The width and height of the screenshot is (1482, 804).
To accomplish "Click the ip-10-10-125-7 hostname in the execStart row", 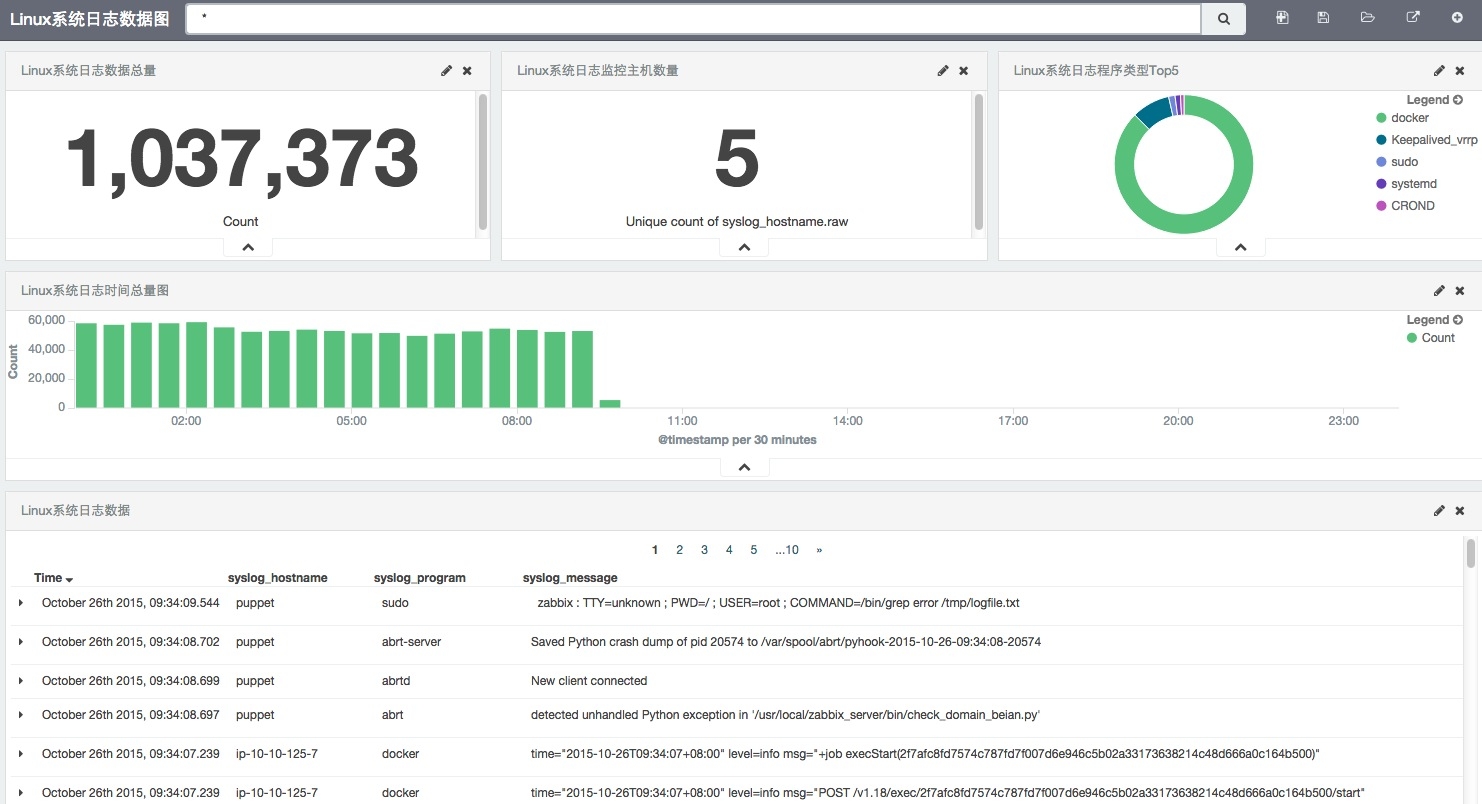I will coord(277,754).
